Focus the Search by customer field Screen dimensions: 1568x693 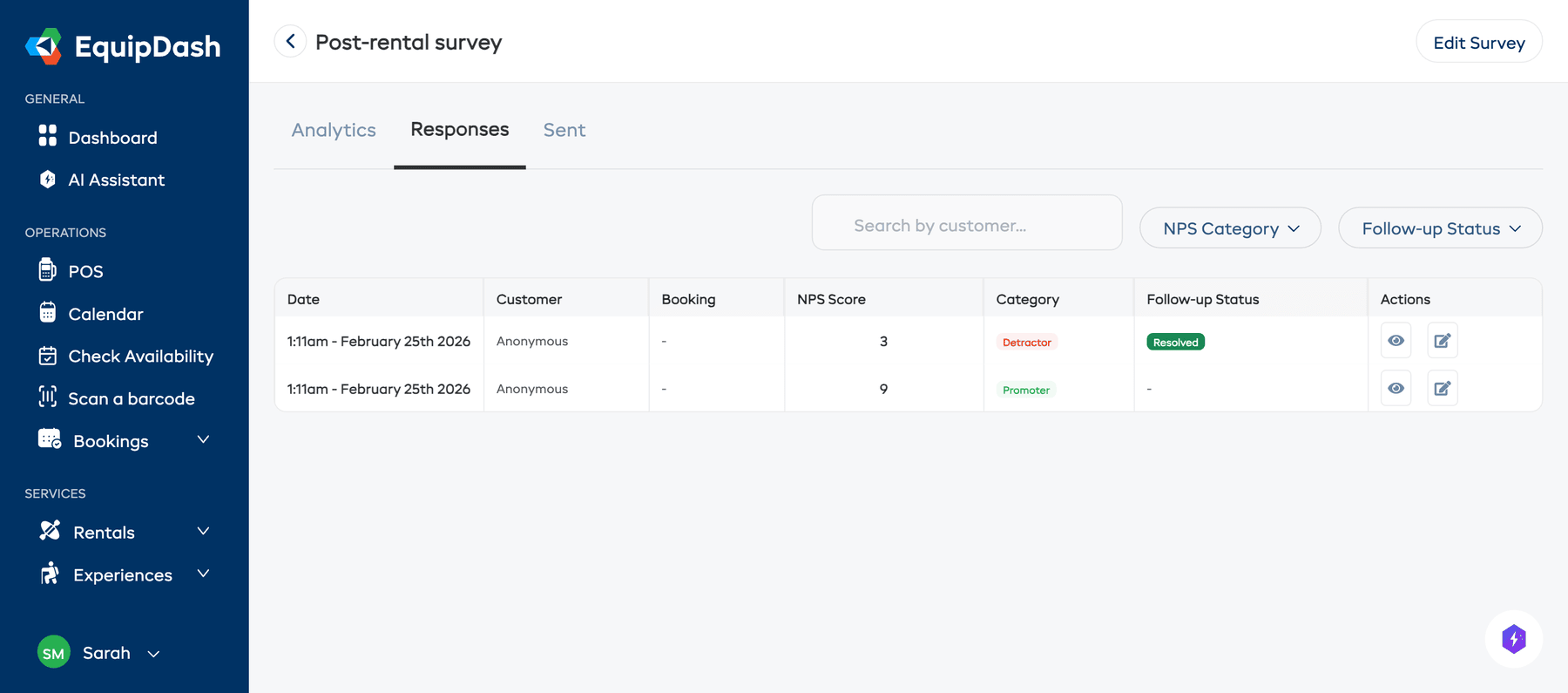click(x=967, y=222)
